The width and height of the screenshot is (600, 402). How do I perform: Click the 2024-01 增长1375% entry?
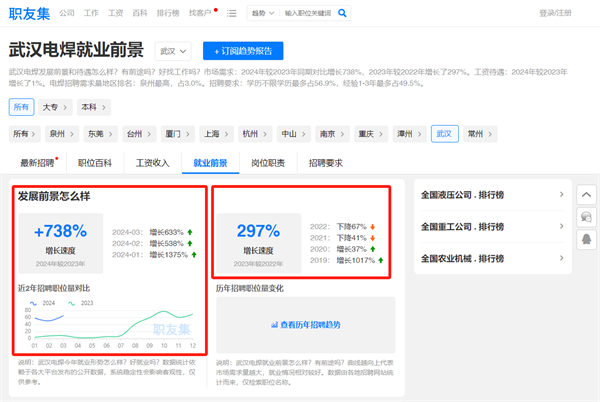pyautogui.click(x=154, y=255)
